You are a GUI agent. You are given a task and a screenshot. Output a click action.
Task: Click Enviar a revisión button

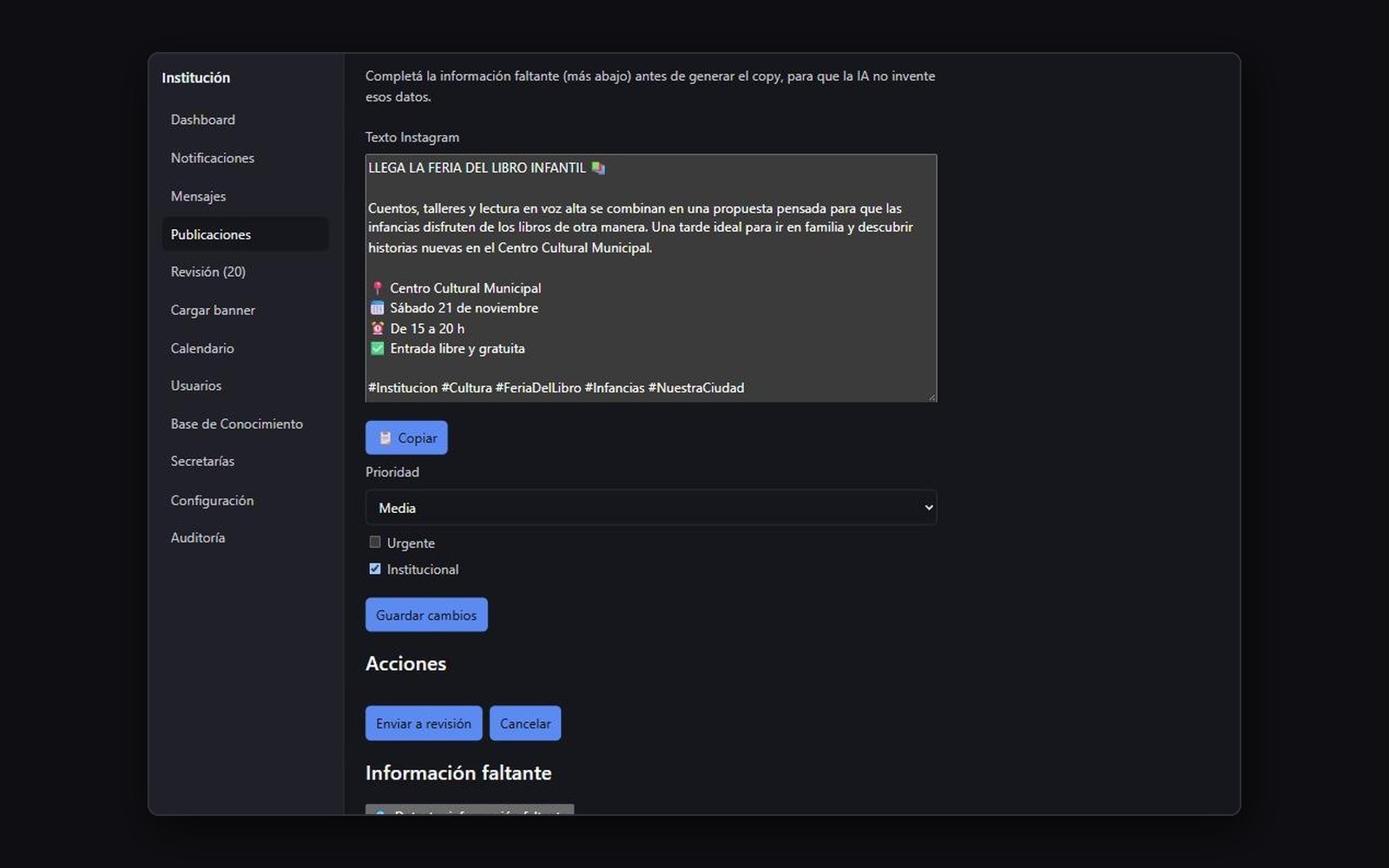click(424, 723)
